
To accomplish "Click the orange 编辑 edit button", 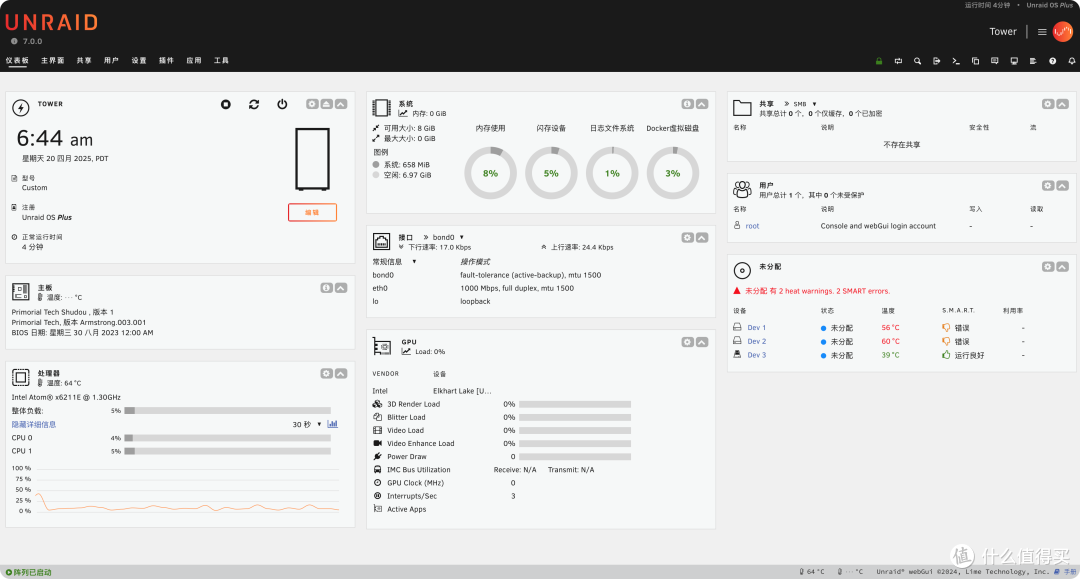I will click(x=312, y=212).
